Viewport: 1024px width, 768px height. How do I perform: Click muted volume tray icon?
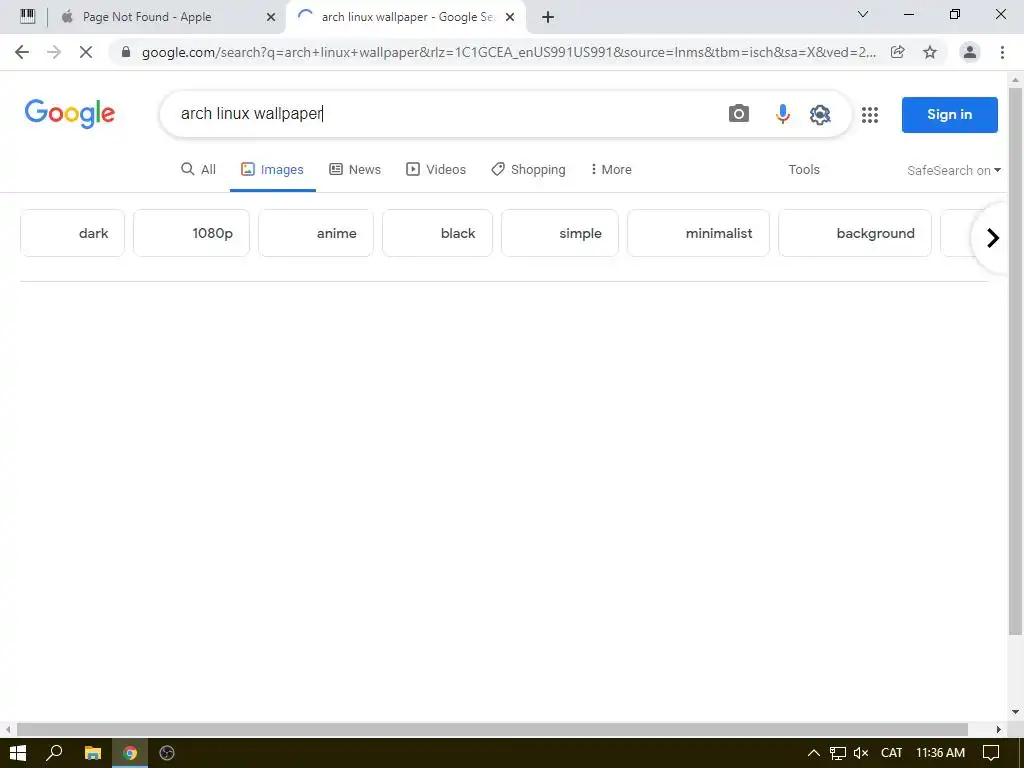pos(861,753)
